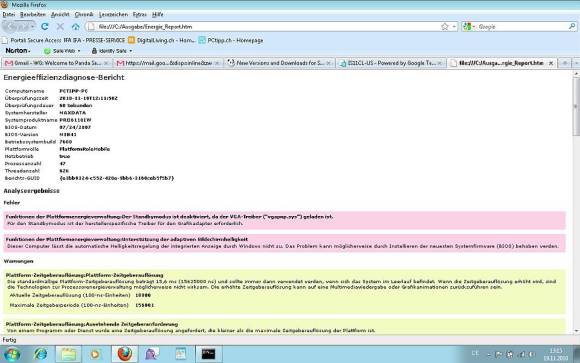This screenshot has height=363, width=580.
Task: Click the Identity Safe padlock icon
Action: point(94,51)
